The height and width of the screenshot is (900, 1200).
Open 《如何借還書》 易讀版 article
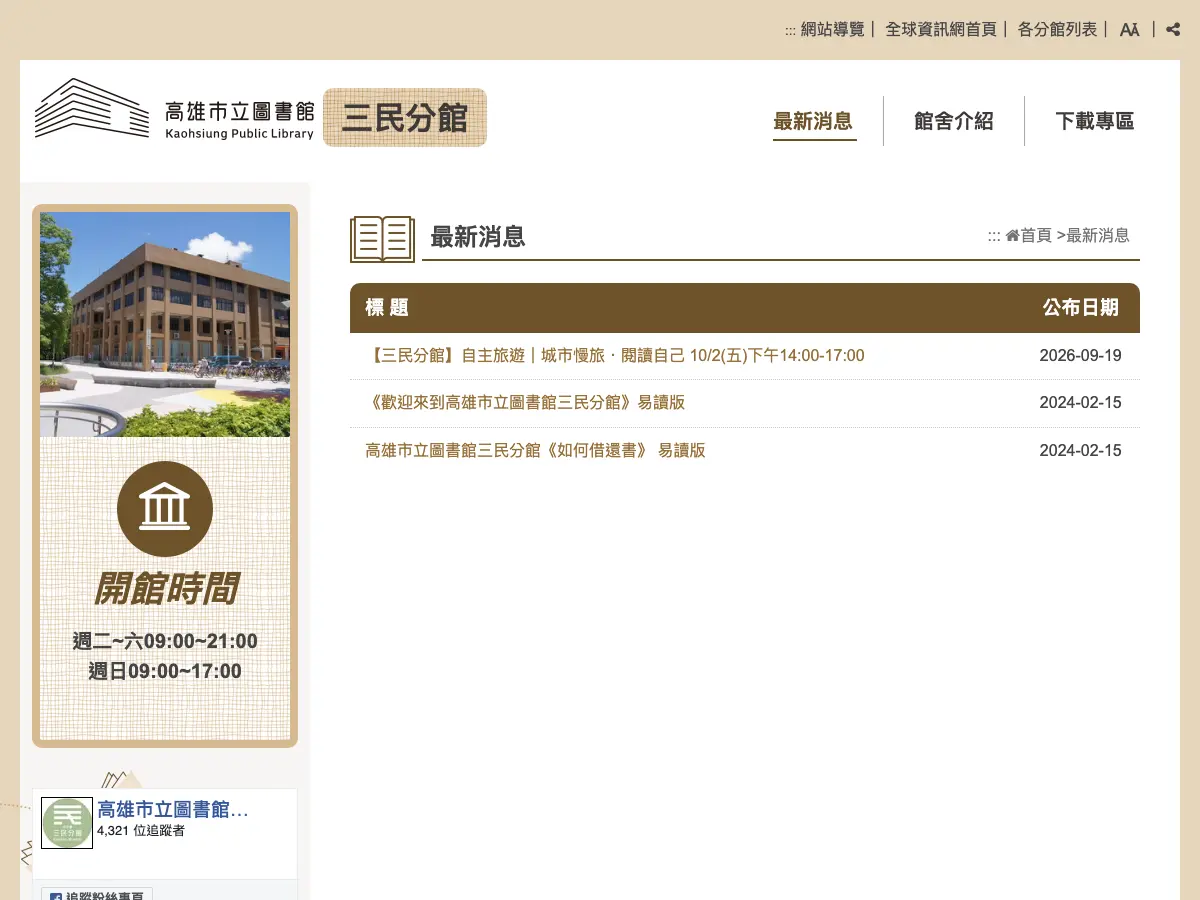tap(535, 450)
